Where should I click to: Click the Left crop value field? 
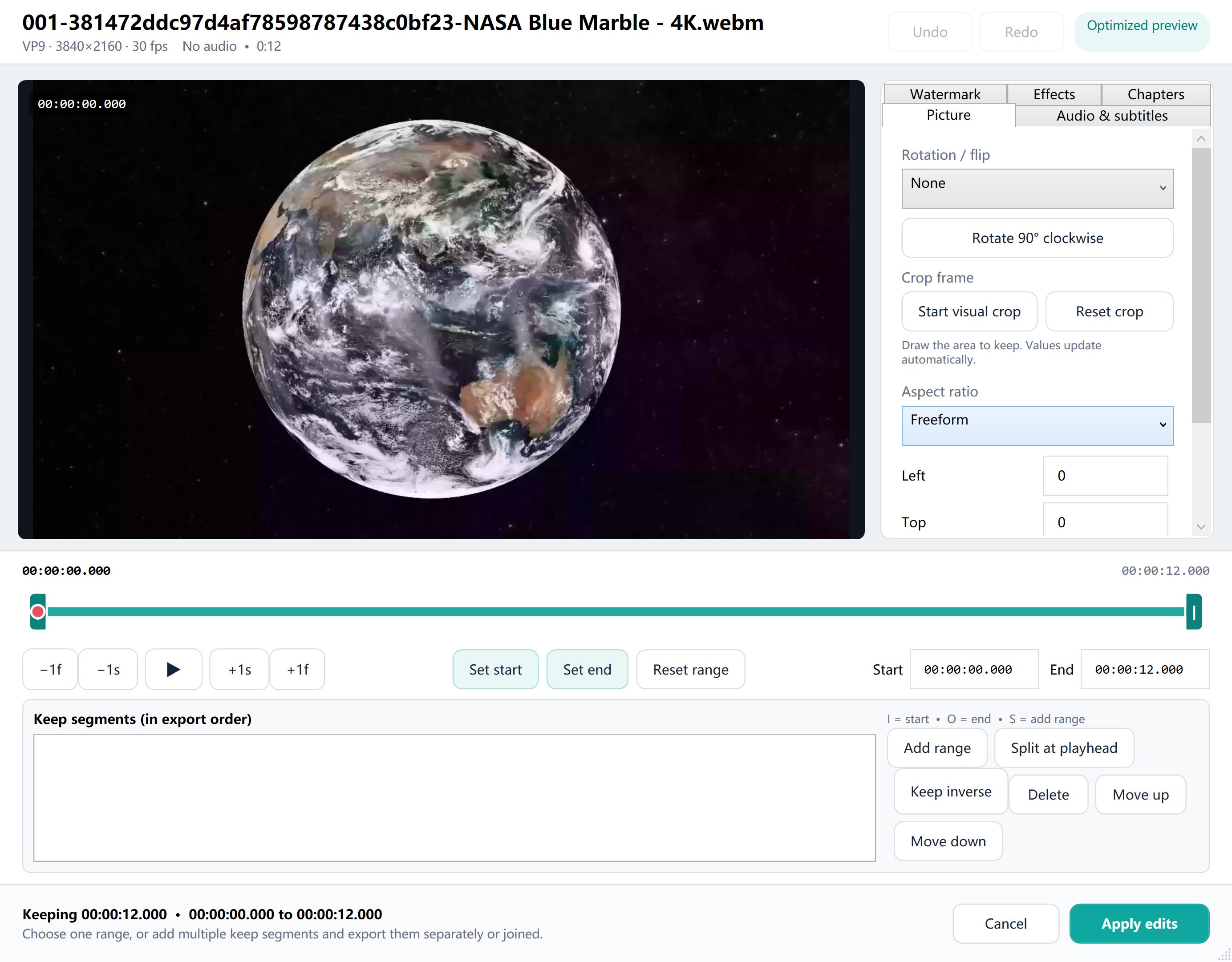click(x=1105, y=475)
